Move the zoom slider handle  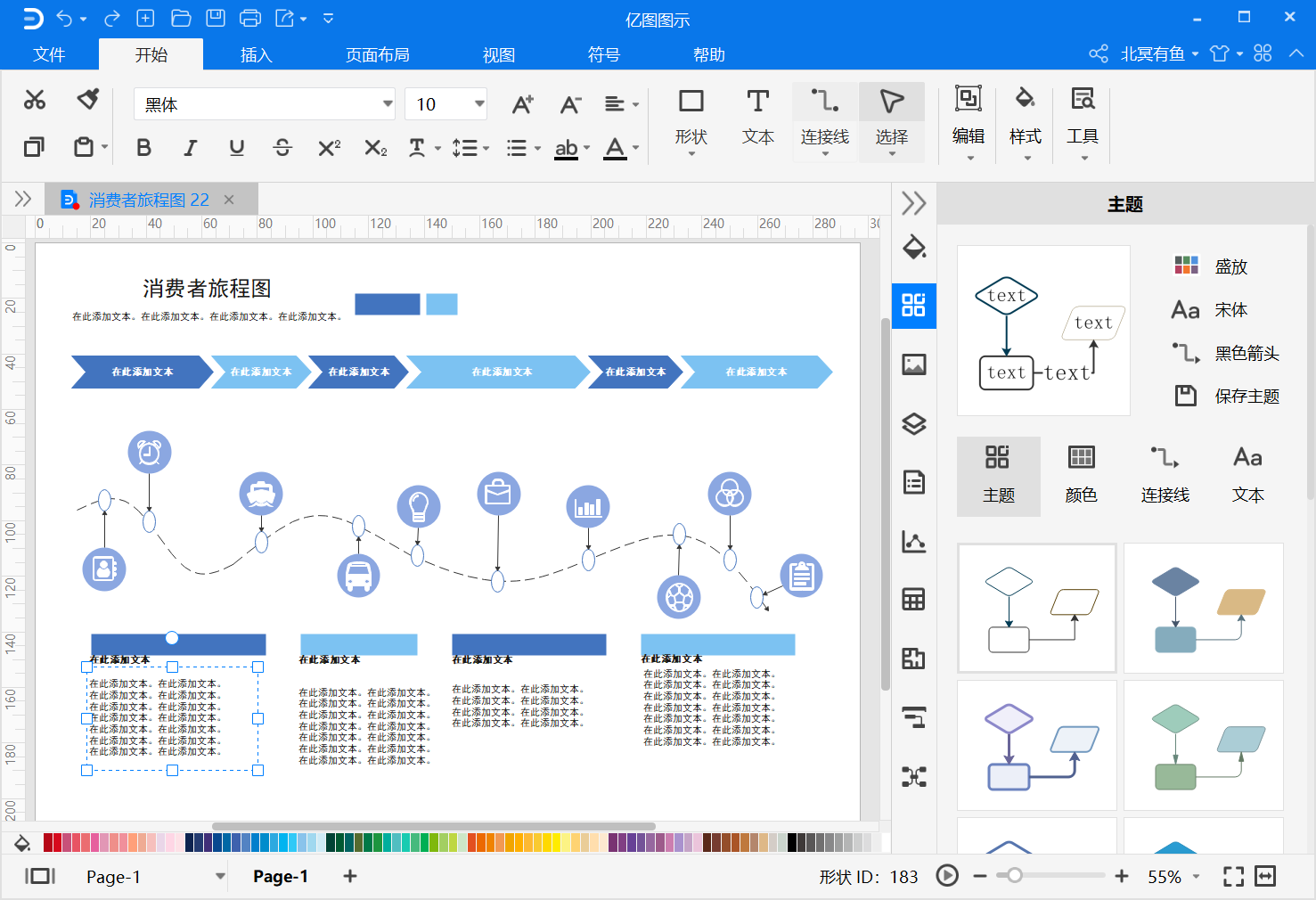click(1014, 876)
